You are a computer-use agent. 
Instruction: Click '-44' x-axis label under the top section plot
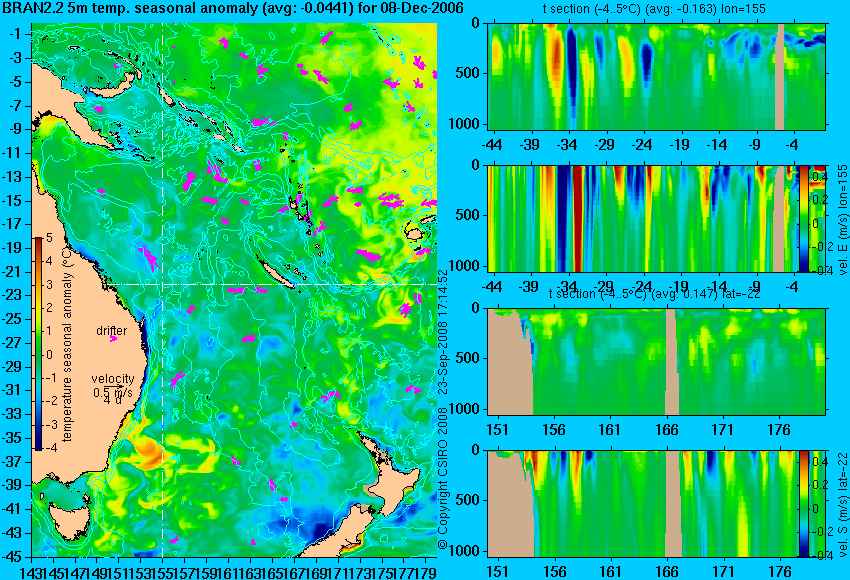[493, 145]
